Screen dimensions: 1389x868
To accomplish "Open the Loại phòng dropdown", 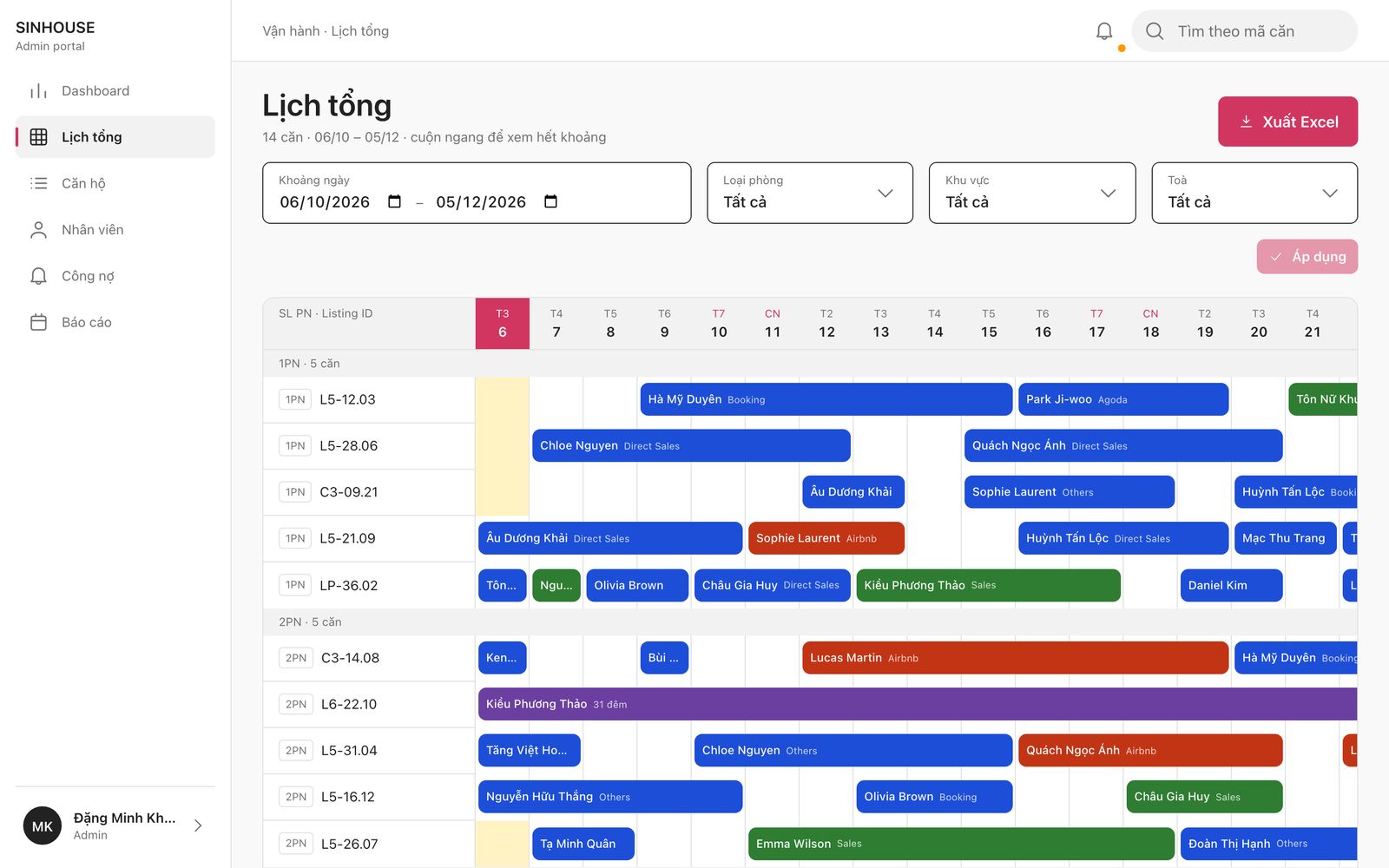I will click(x=810, y=193).
